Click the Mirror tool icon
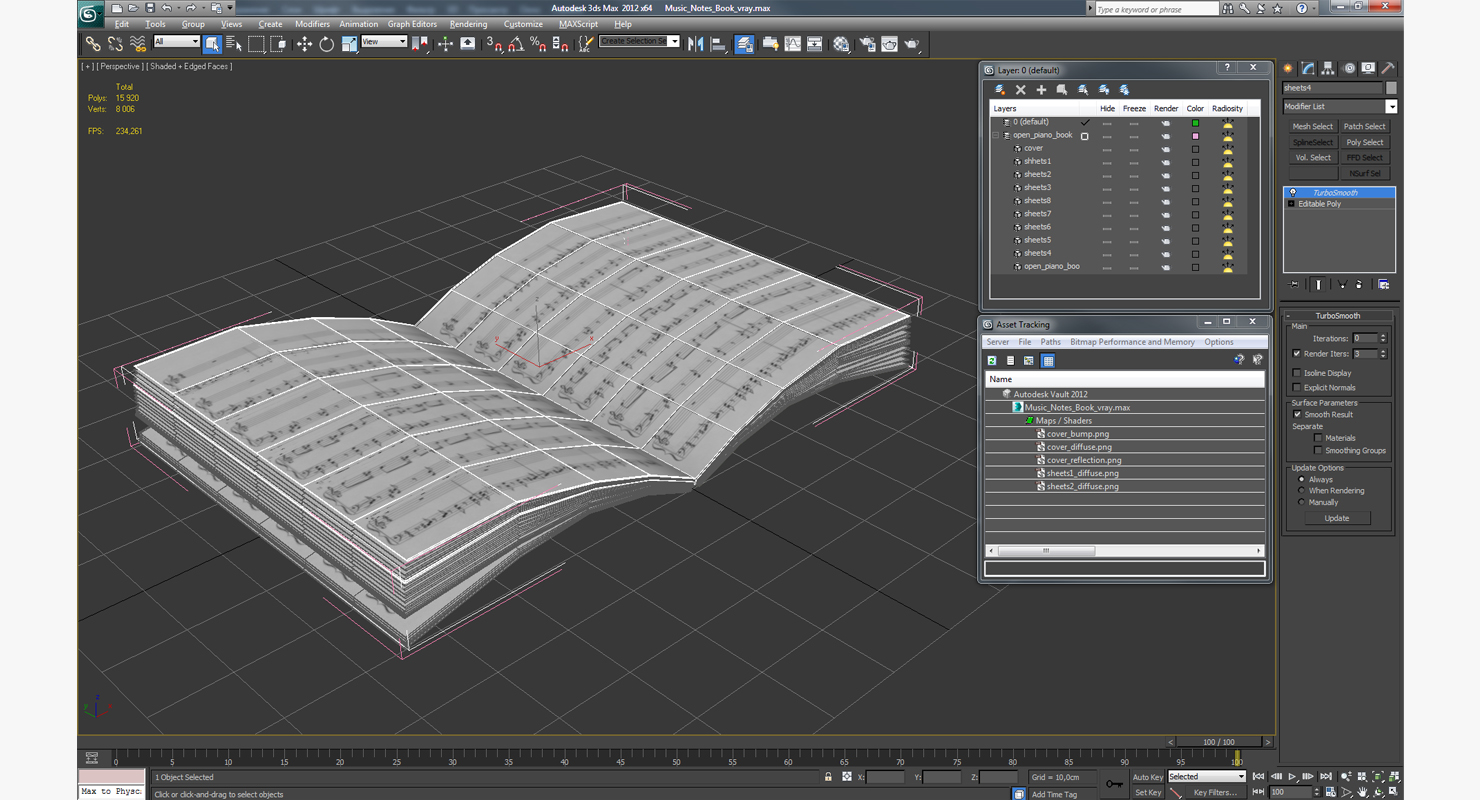Image resolution: width=1480 pixels, height=800 pixels. pyautogui.click(x=696, y=44)
